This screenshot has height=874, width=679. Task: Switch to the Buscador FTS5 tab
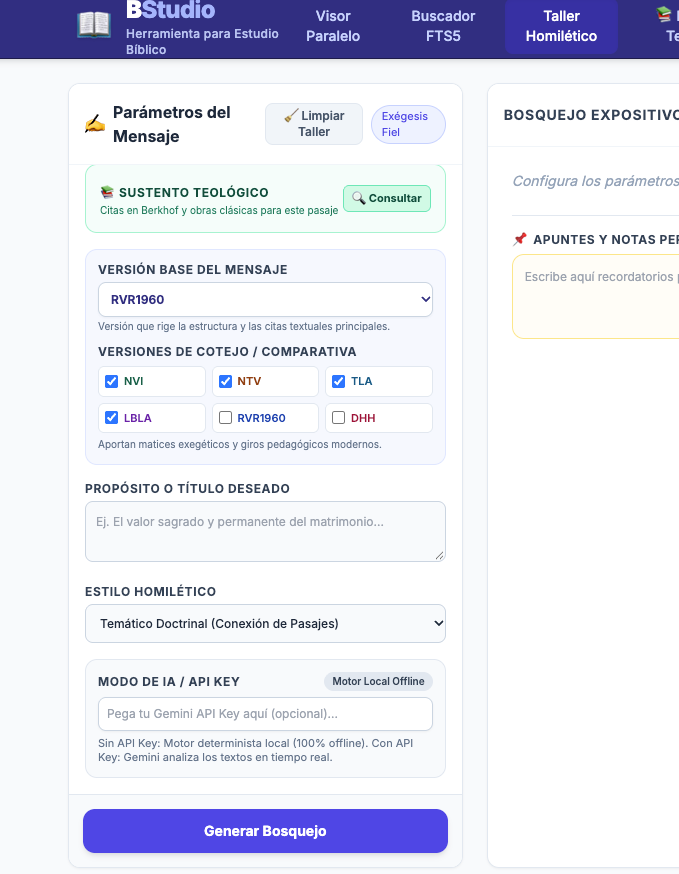click(x=443, y=26)
